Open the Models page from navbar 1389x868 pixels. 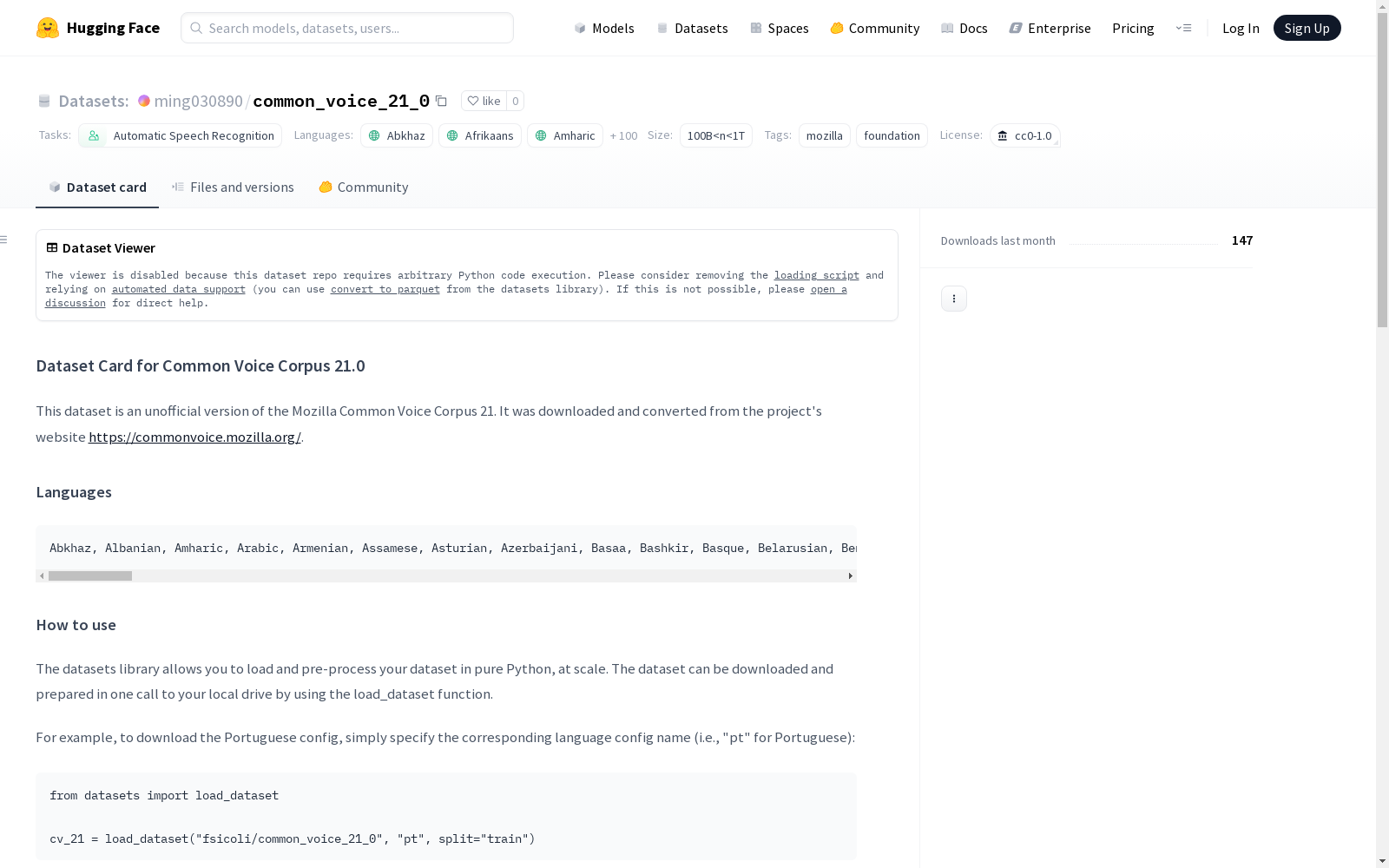(x=604, y=28)
